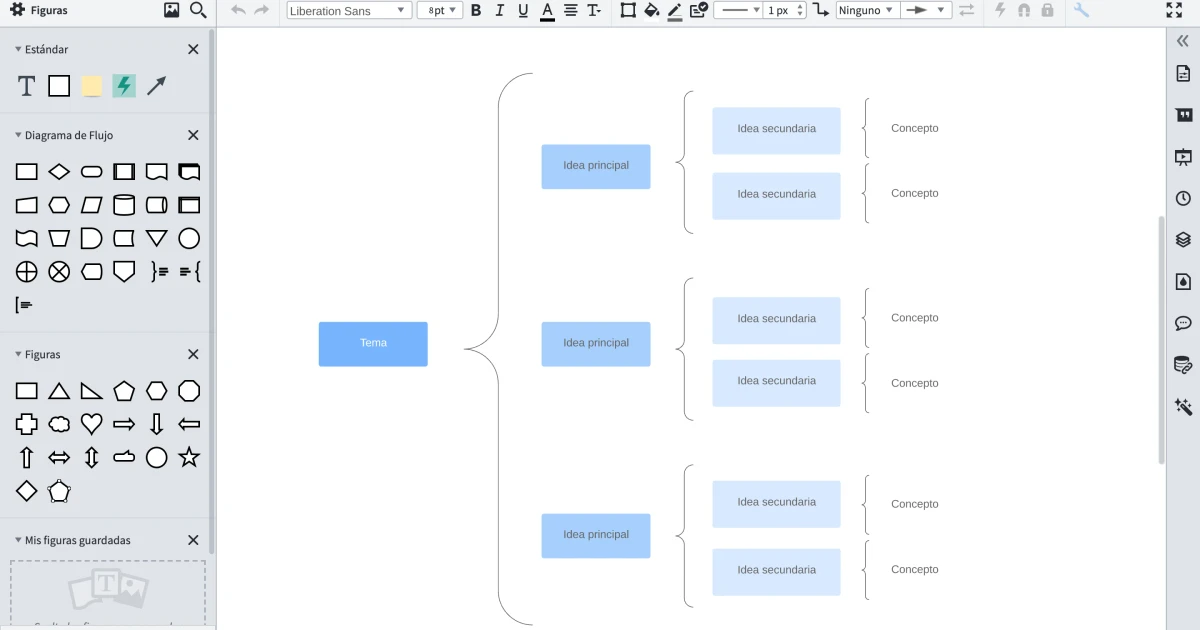1200x630 pixels.
Task: Select the yellow sticky note shape
Action: (92, 86)
